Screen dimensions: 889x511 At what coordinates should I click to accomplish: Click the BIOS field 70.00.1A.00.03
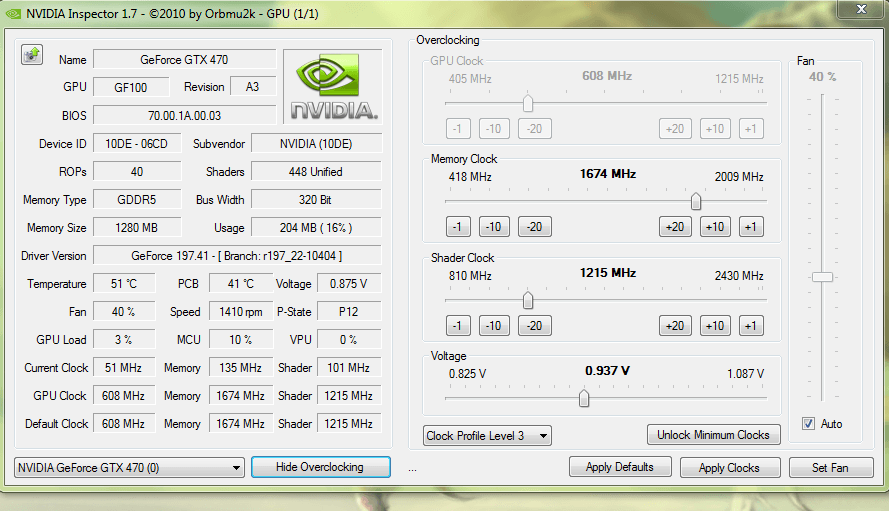pos(184,115)
